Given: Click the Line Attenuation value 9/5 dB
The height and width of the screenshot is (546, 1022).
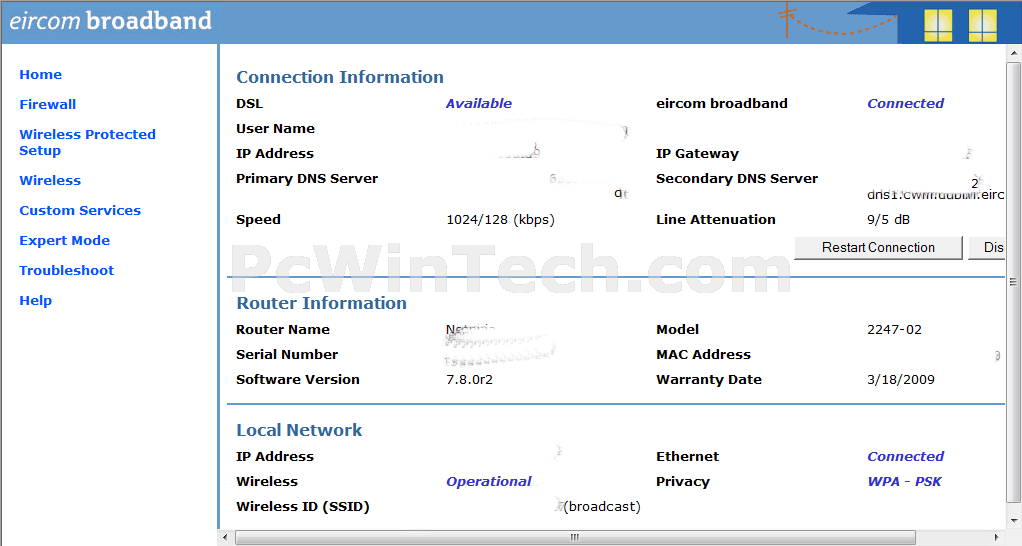Looking at the screenshot, I should coord(888,220).
